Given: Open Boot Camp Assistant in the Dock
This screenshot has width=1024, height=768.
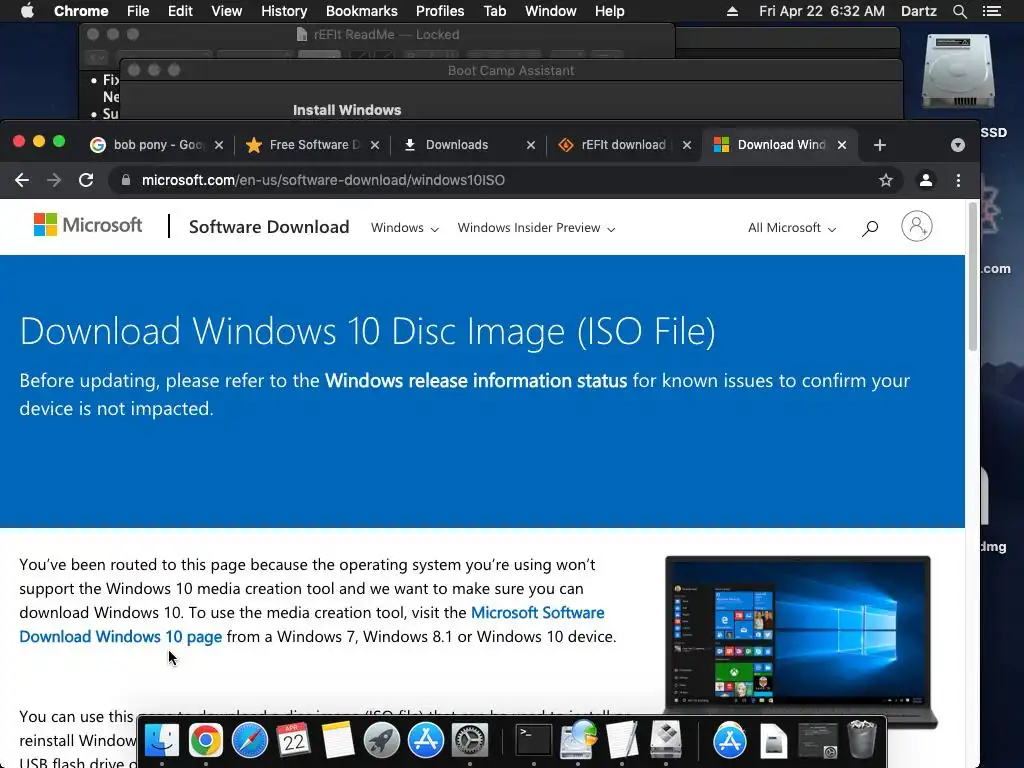Looking at the screenshot, I should pos(665,741).
